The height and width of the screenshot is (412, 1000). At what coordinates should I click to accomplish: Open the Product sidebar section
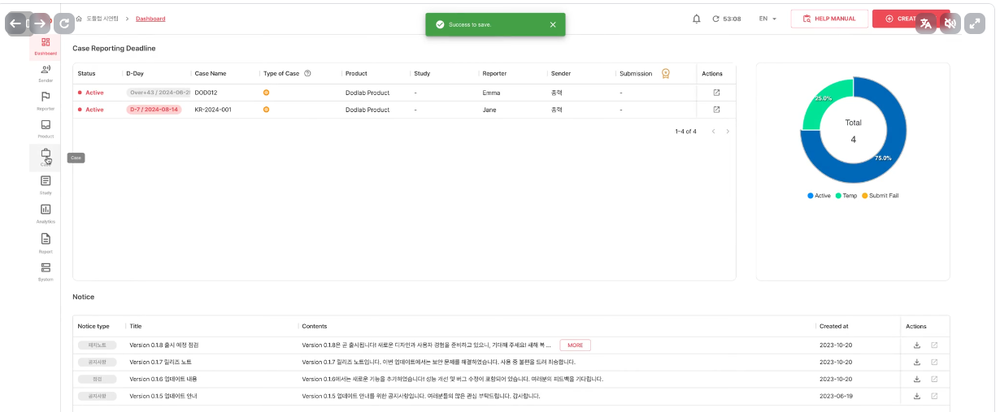45,128
